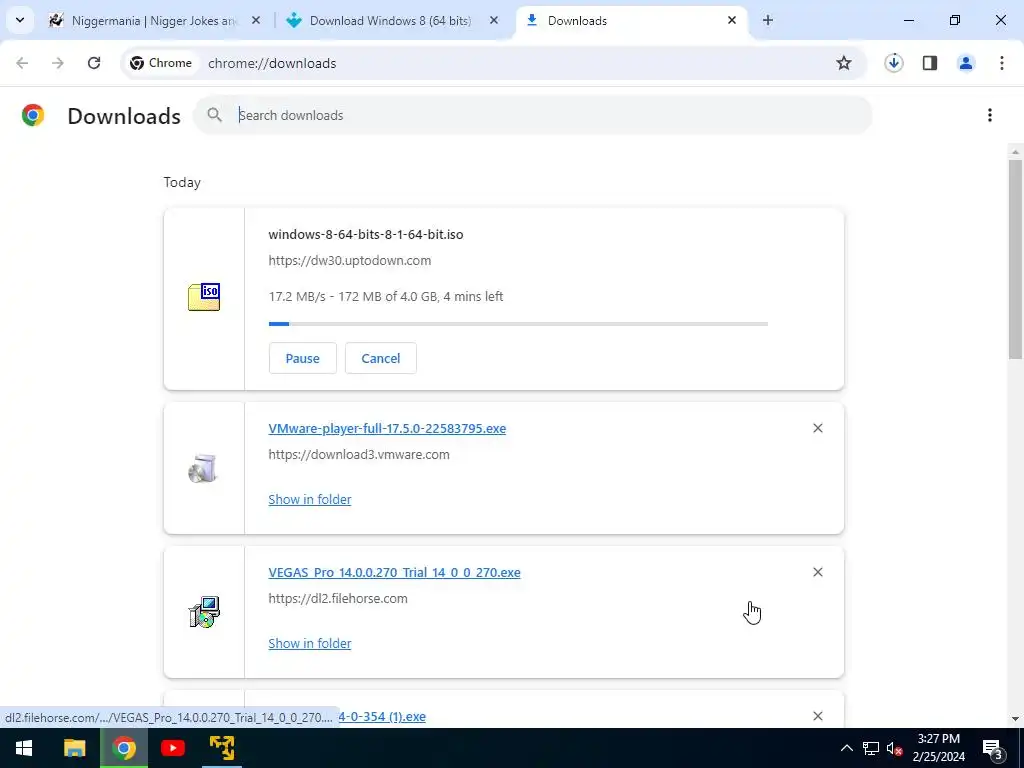Open the partially visible 4-0-354 (1).exe link
This screenshot has height=768, width=1024.
[382, 716]
